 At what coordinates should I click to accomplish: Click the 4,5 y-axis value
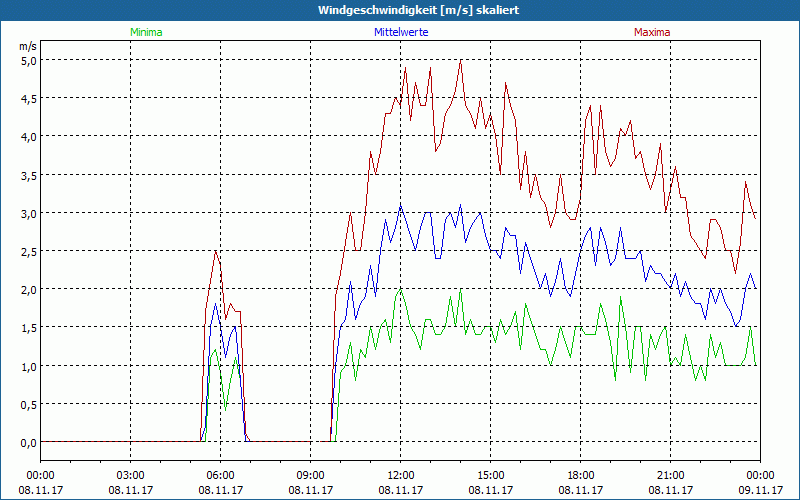coord(29,98)
